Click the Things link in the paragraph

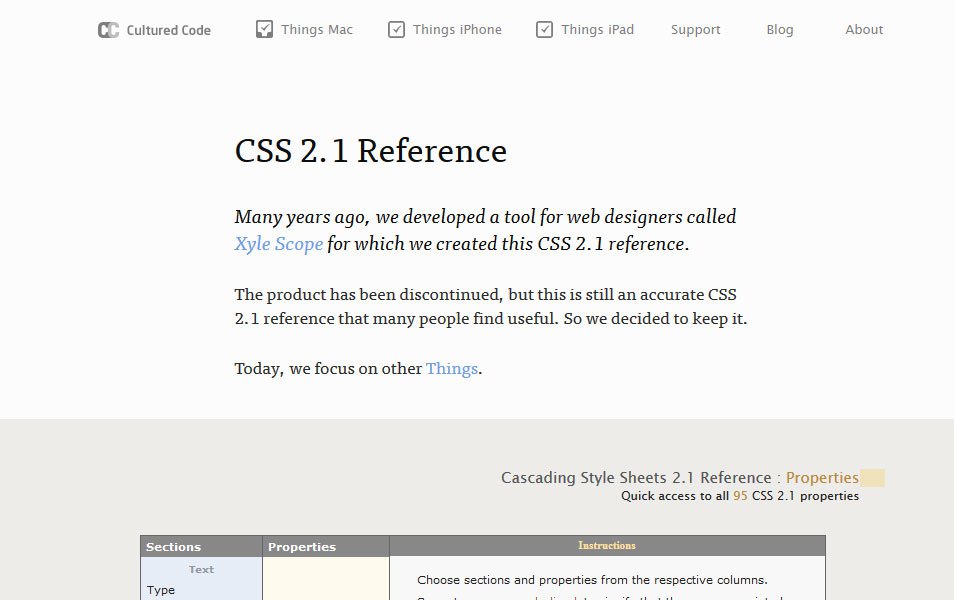tap(452, 368)
